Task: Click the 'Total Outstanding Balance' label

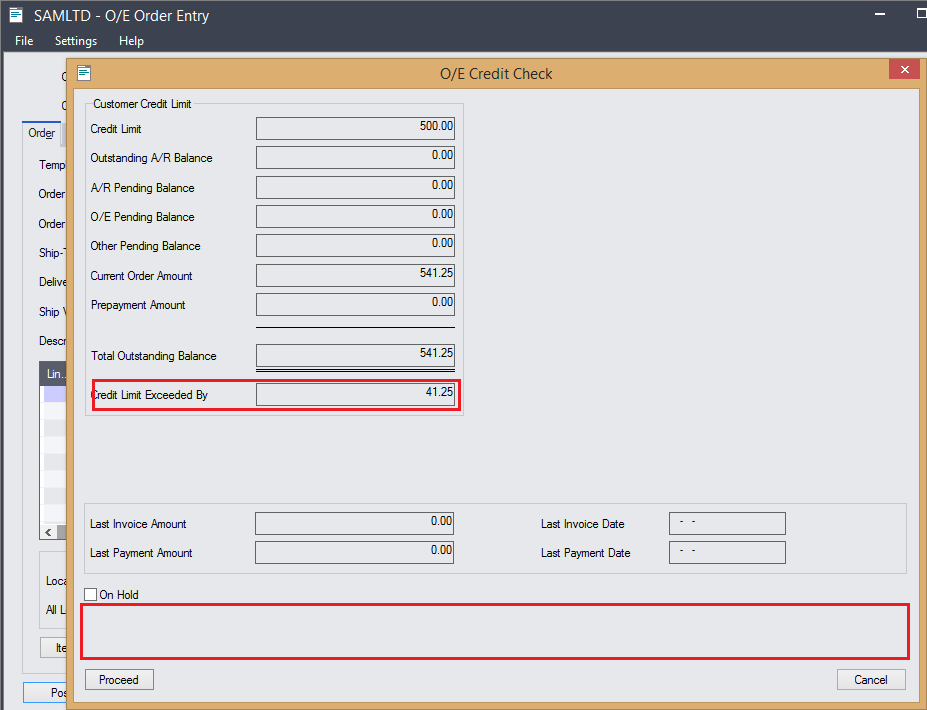Action: click(154, 356)
